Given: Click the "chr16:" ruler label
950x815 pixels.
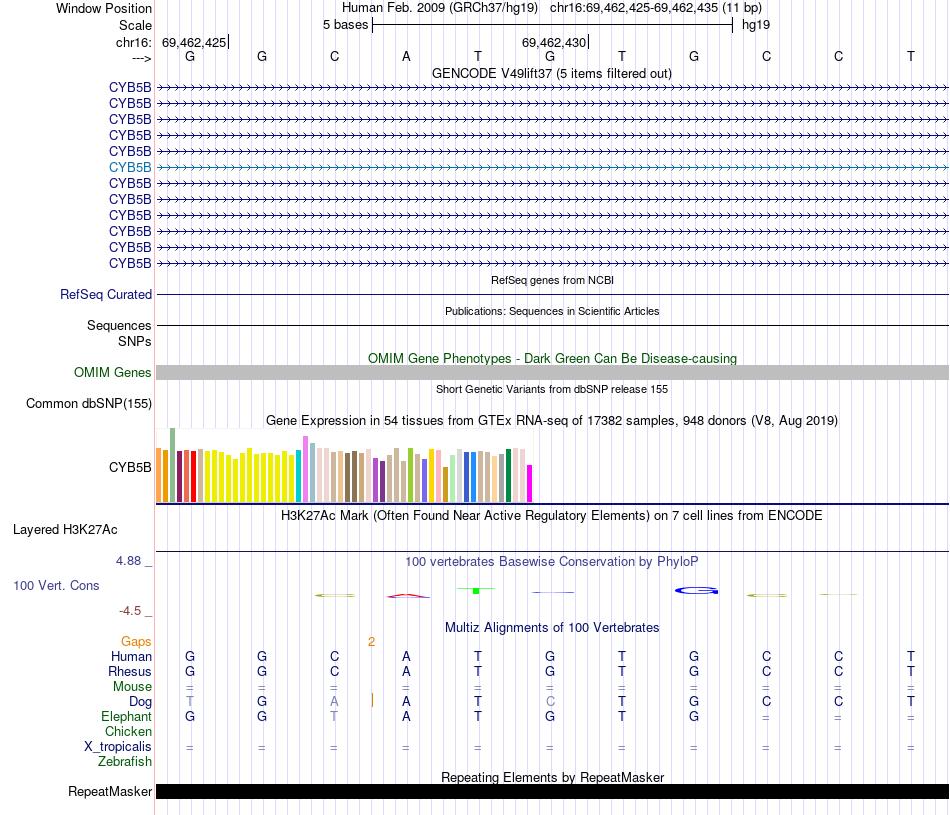Looking at the screenshot, I should click(x=133, y=42).
